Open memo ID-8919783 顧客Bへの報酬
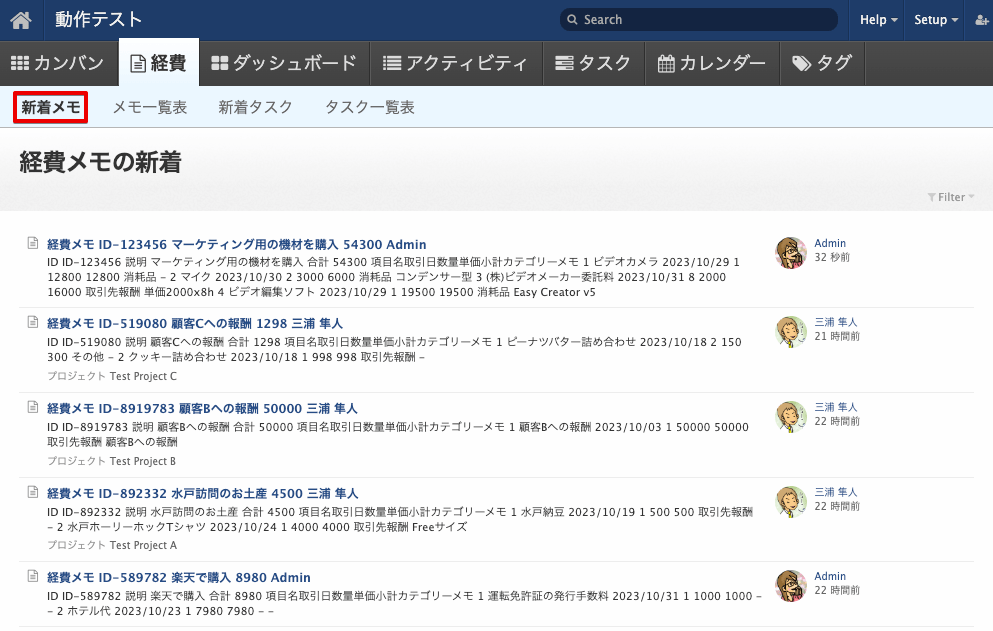Screen dimensions: 993x631 pos(202,409)
